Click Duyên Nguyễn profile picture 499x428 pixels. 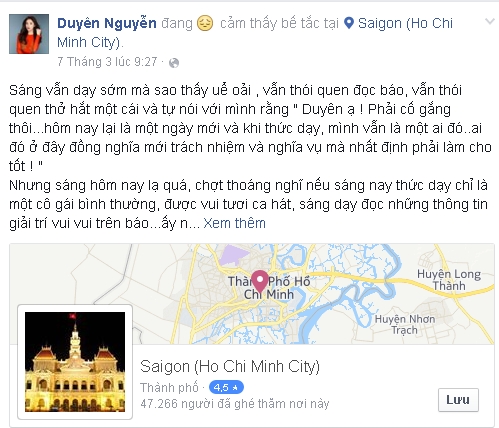tap(29, 34)
